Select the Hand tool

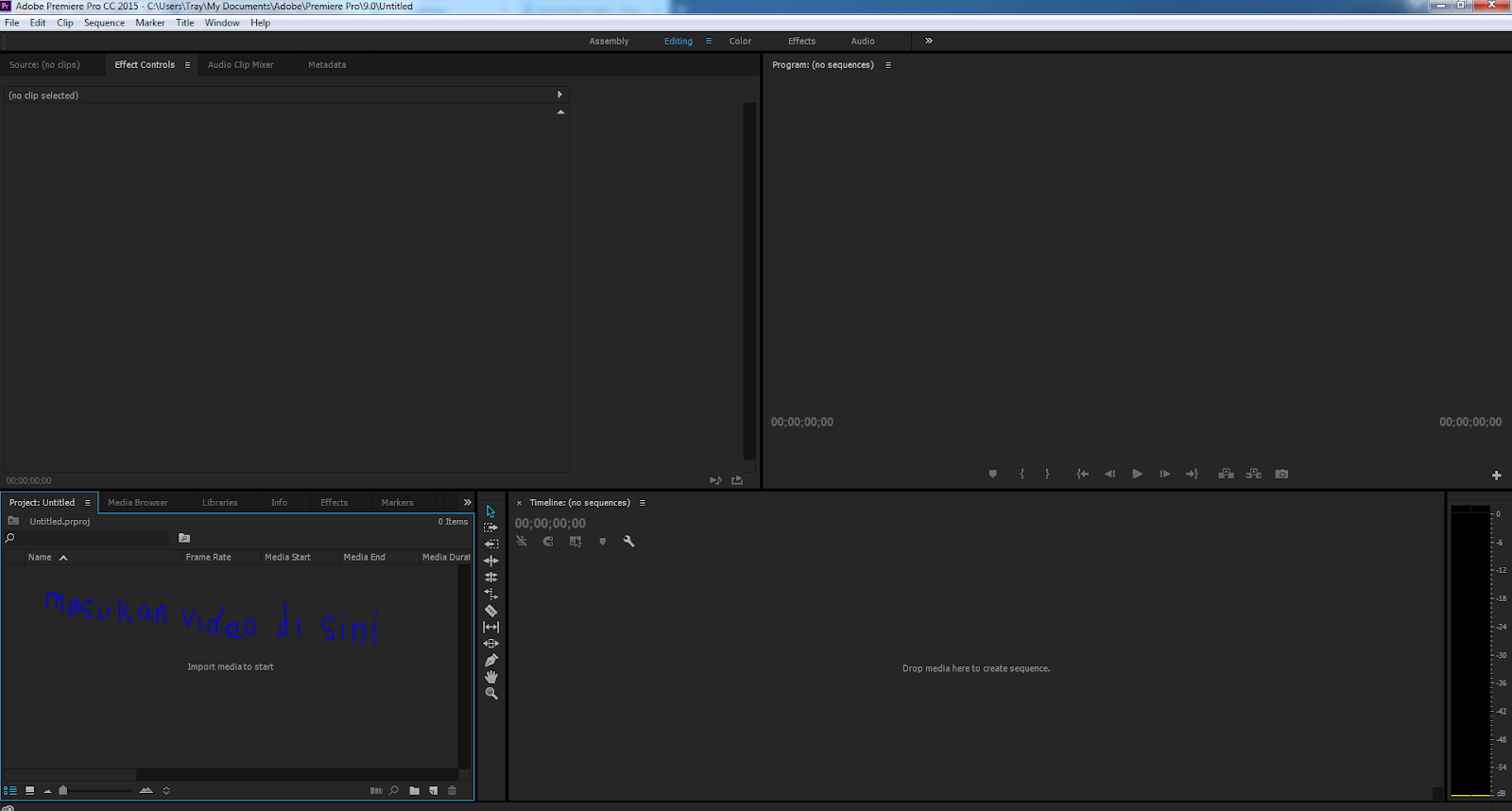[490, 677]
